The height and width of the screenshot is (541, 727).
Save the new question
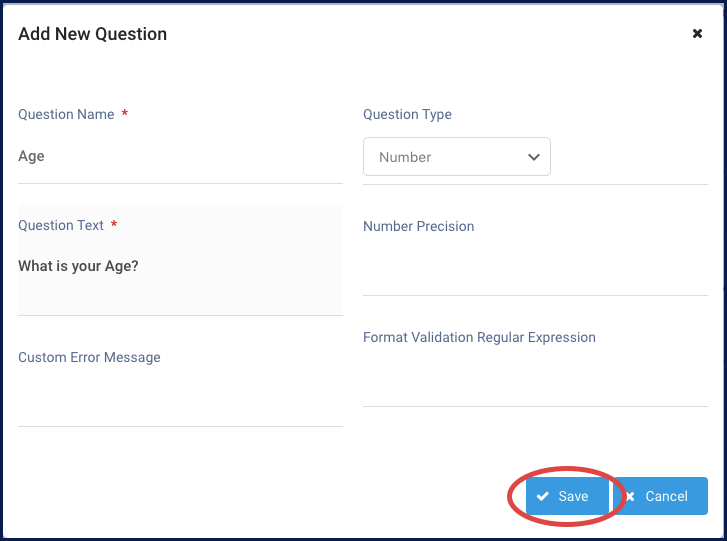tap(567, 497)
